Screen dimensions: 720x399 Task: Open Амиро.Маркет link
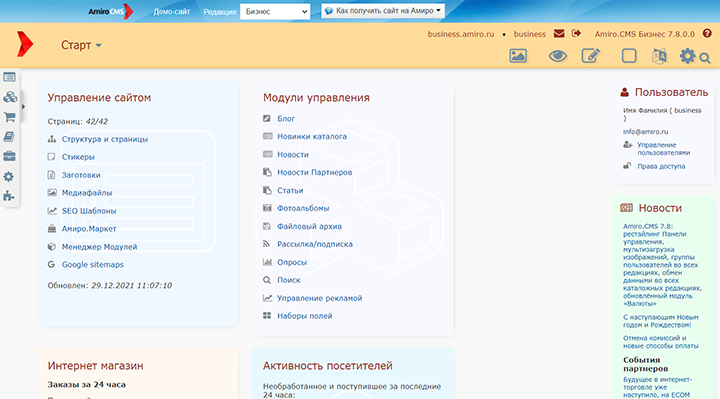tap(89, 229)
